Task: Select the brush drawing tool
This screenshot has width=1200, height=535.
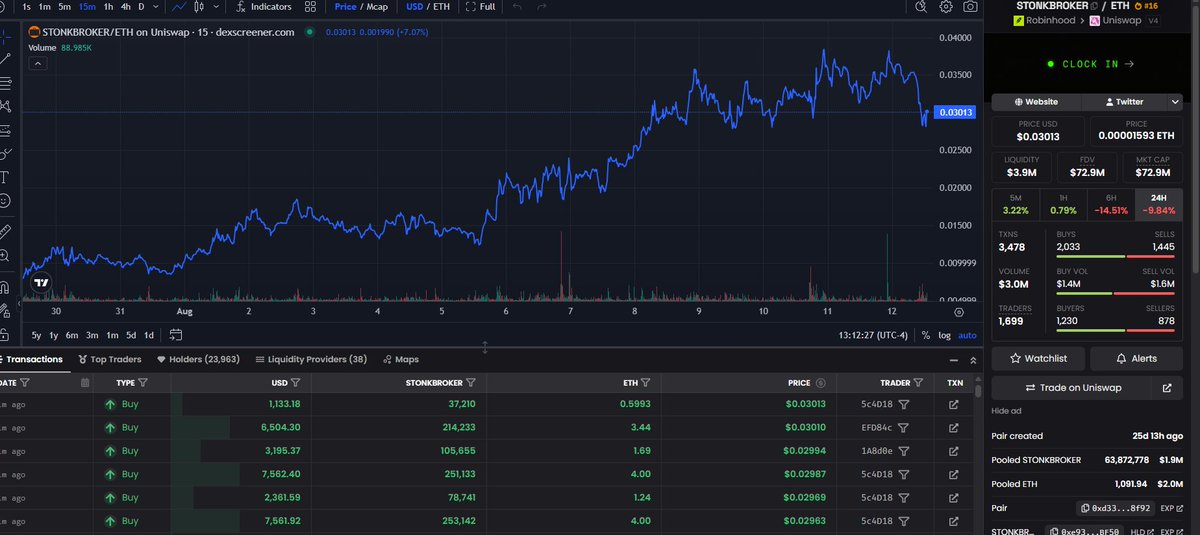Action: pos(6,153)
